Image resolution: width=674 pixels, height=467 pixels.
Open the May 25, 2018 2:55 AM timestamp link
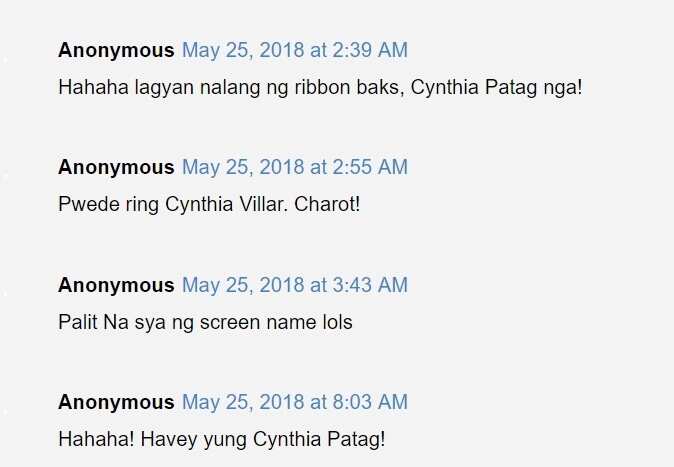tap(295, 167)
